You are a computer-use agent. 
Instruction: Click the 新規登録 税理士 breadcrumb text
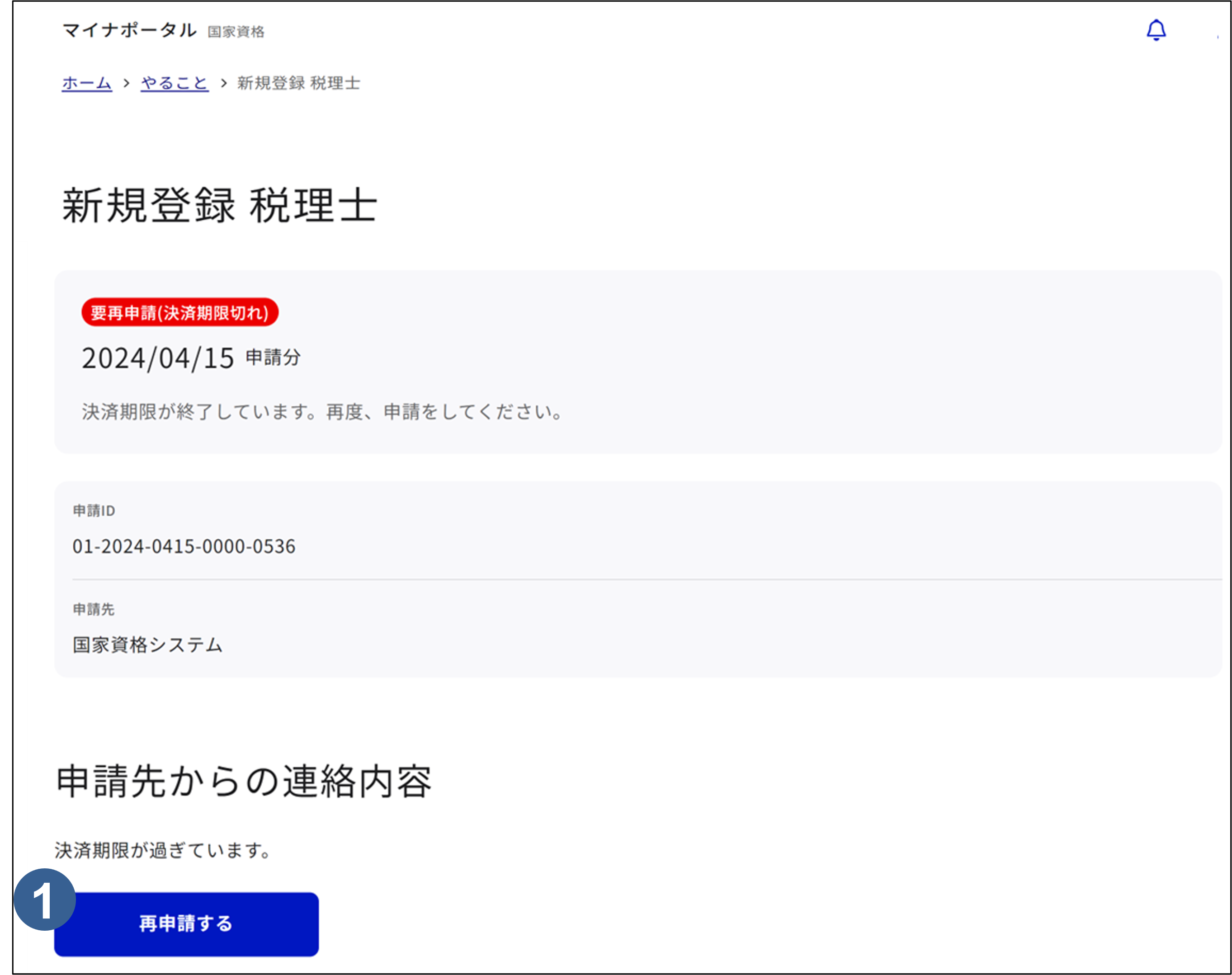(x=298, y=83)
